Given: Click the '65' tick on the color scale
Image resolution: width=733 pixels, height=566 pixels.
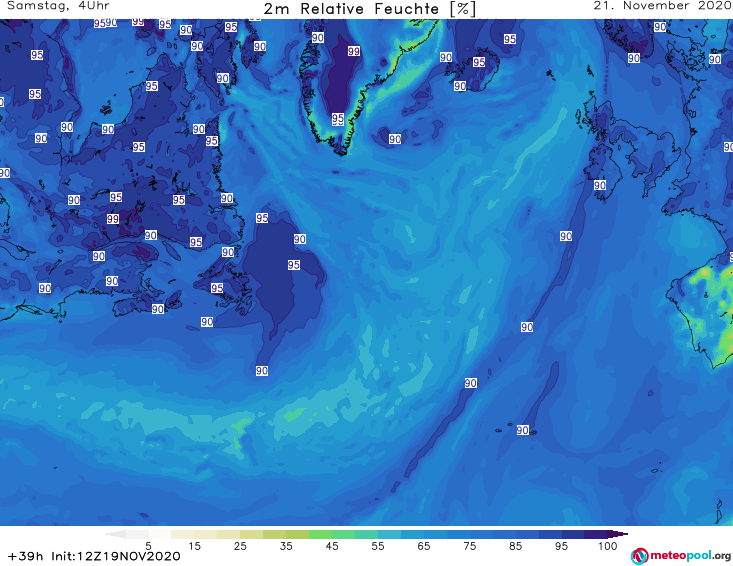Looking at the screenshot, I should [x=424, y=546].
